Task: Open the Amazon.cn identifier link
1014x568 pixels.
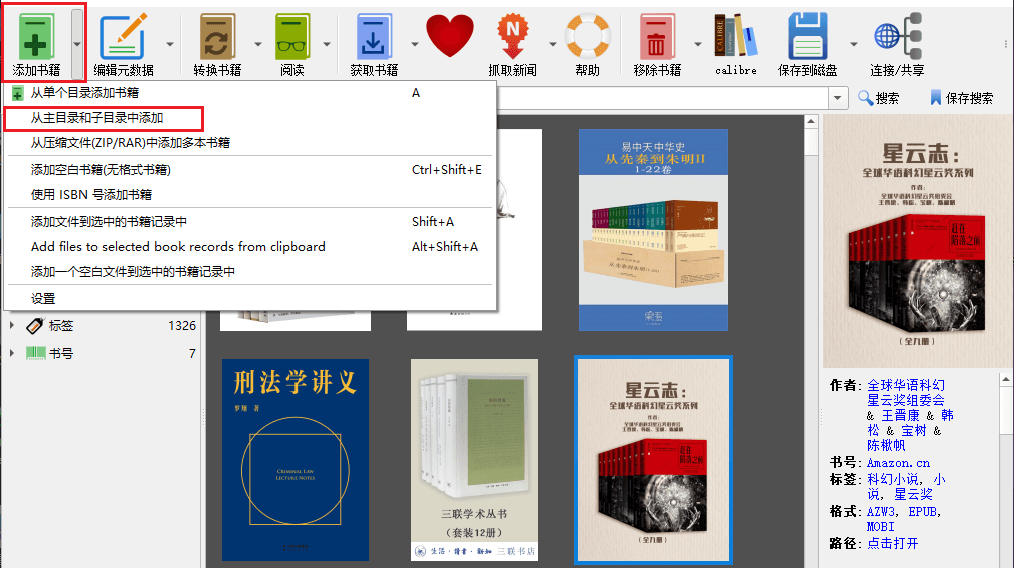Action: pos(898,463)
